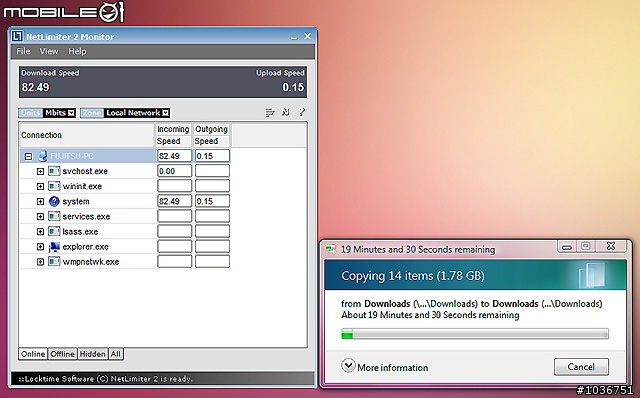This screenshot has width=640, height=398.
Task: Click the wmpnetwk.exe process icon
Action: tap(54, 262)
